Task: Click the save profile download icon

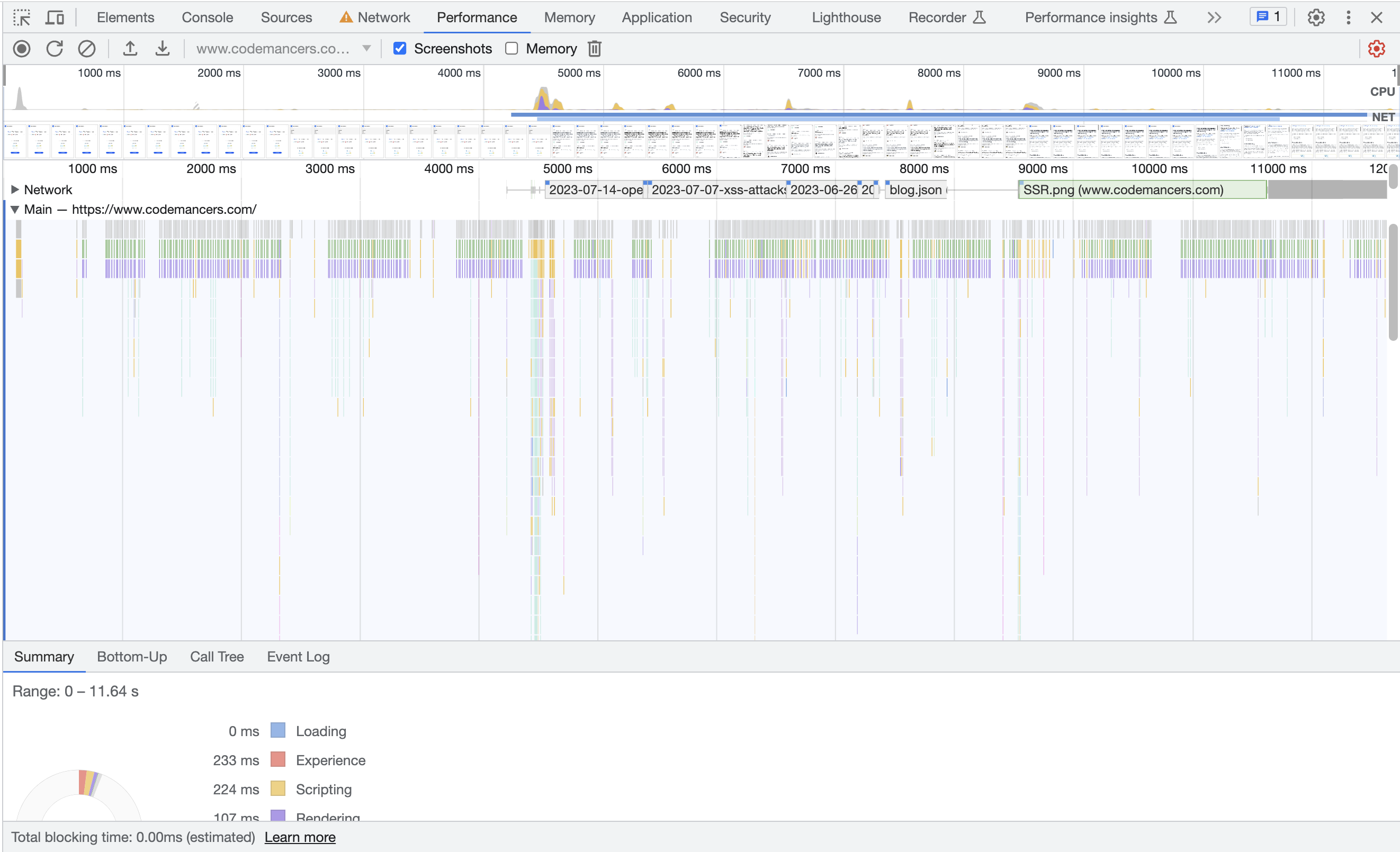Action: click(163, 49)
